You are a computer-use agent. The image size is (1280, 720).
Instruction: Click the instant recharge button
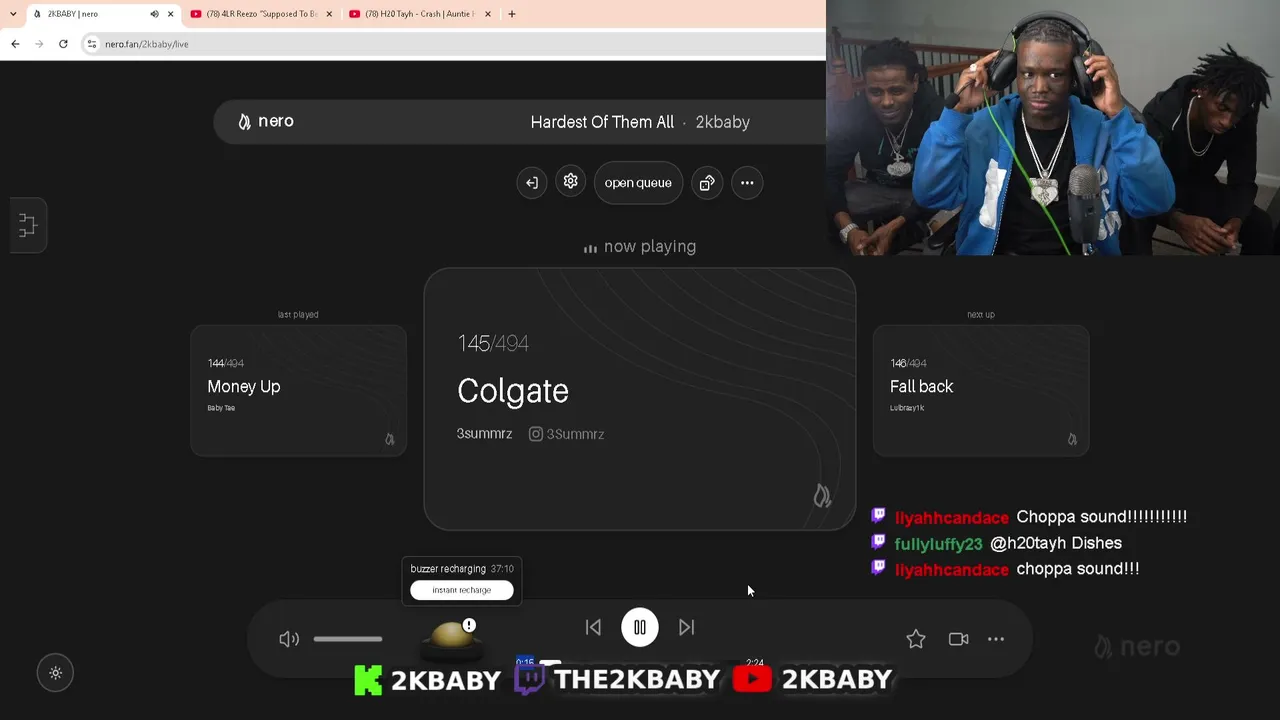click(462, 590)
